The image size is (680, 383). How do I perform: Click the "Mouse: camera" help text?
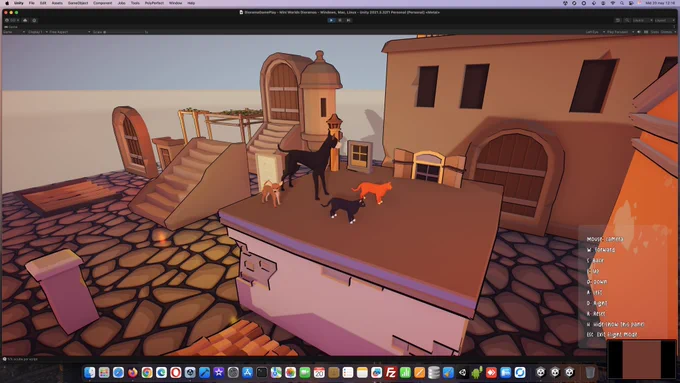(605, 239)
